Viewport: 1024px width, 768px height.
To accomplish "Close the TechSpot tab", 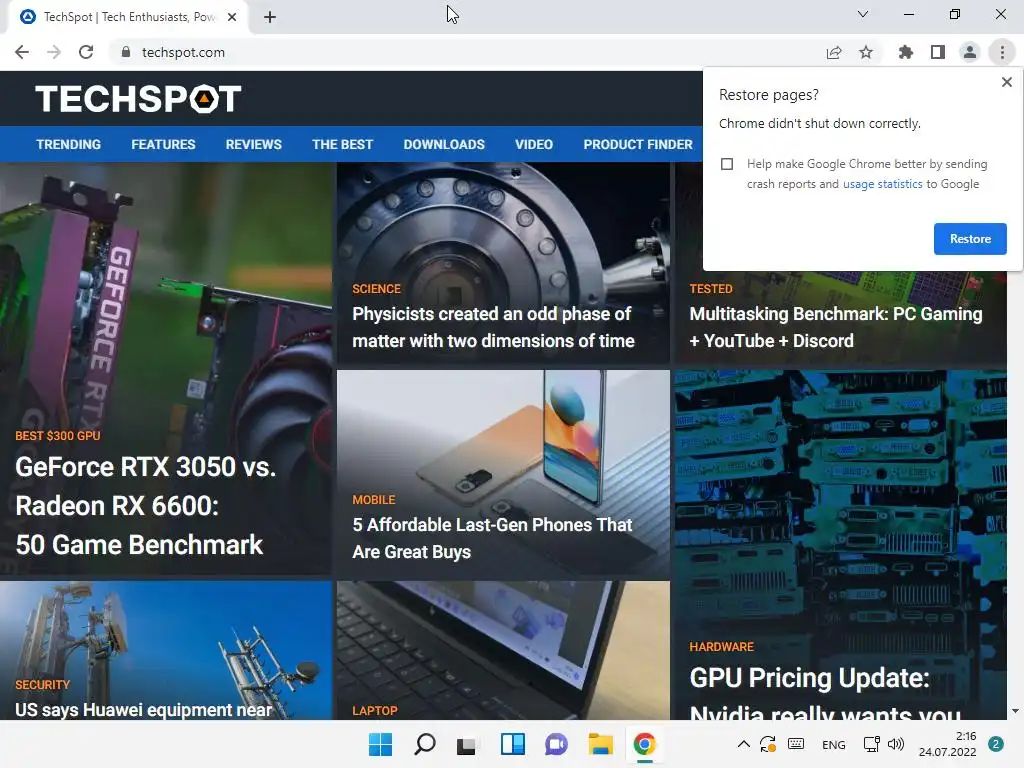I will [232, 17].
